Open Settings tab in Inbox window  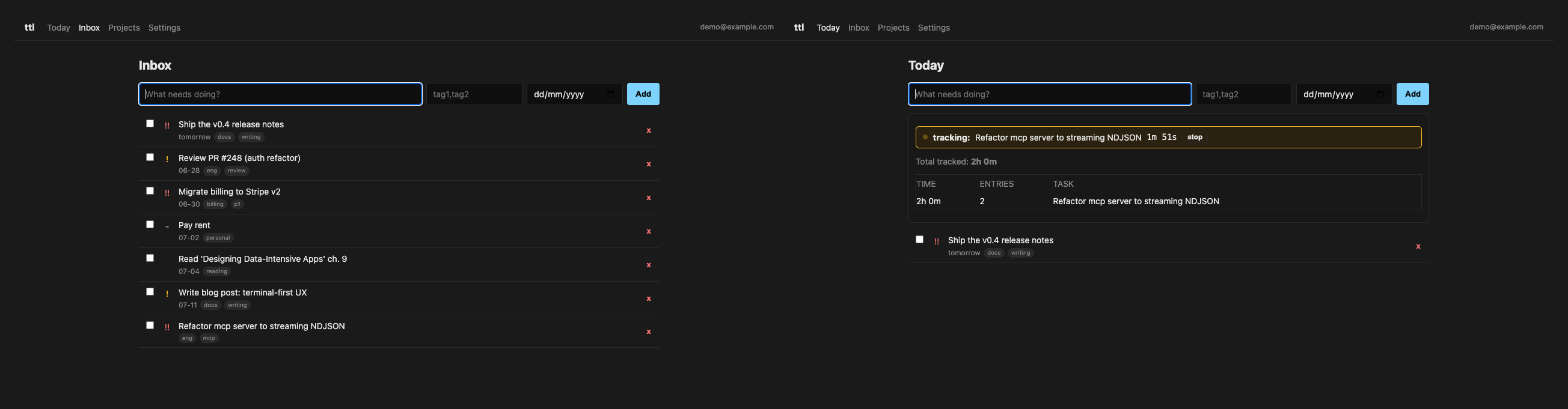164,28
